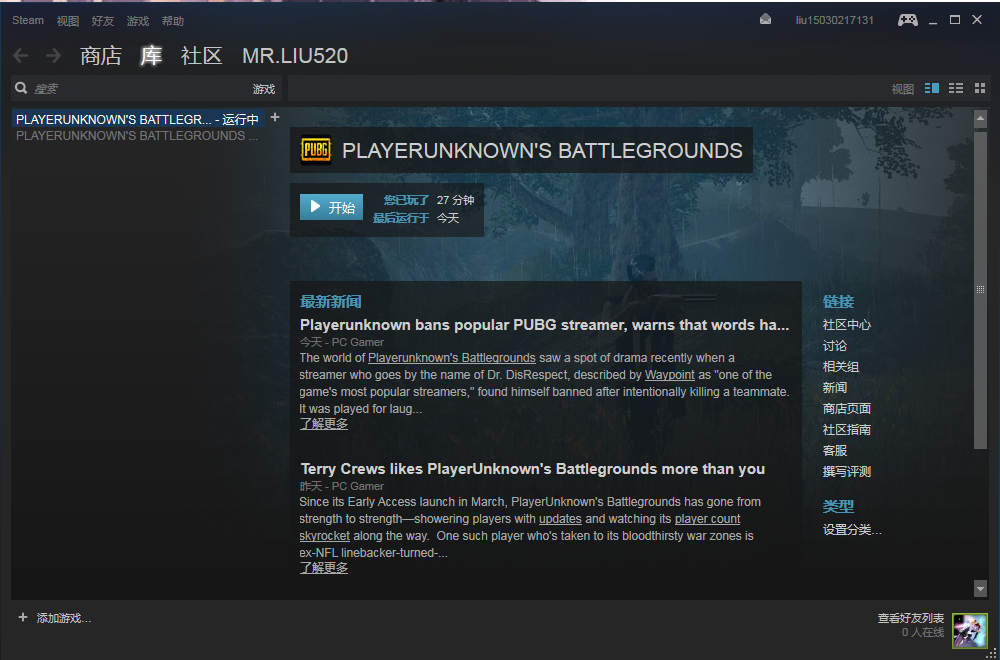Viewport: 1000px width, 660px height.
Task: Open account menu liu15030217131
Action: point(835,20)
